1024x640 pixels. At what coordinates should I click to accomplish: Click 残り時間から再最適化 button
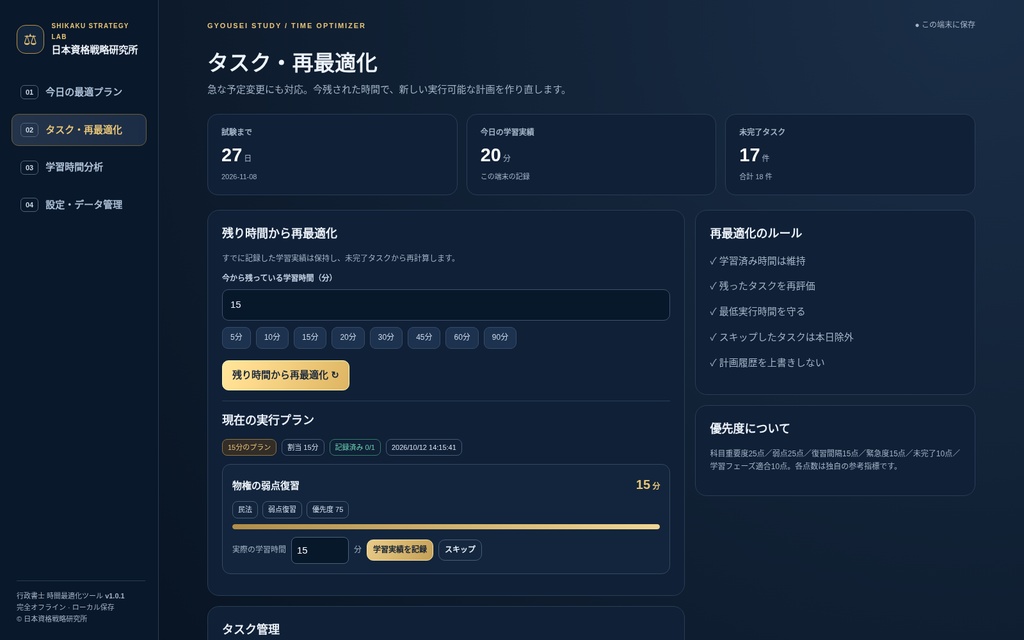(285, 376)
